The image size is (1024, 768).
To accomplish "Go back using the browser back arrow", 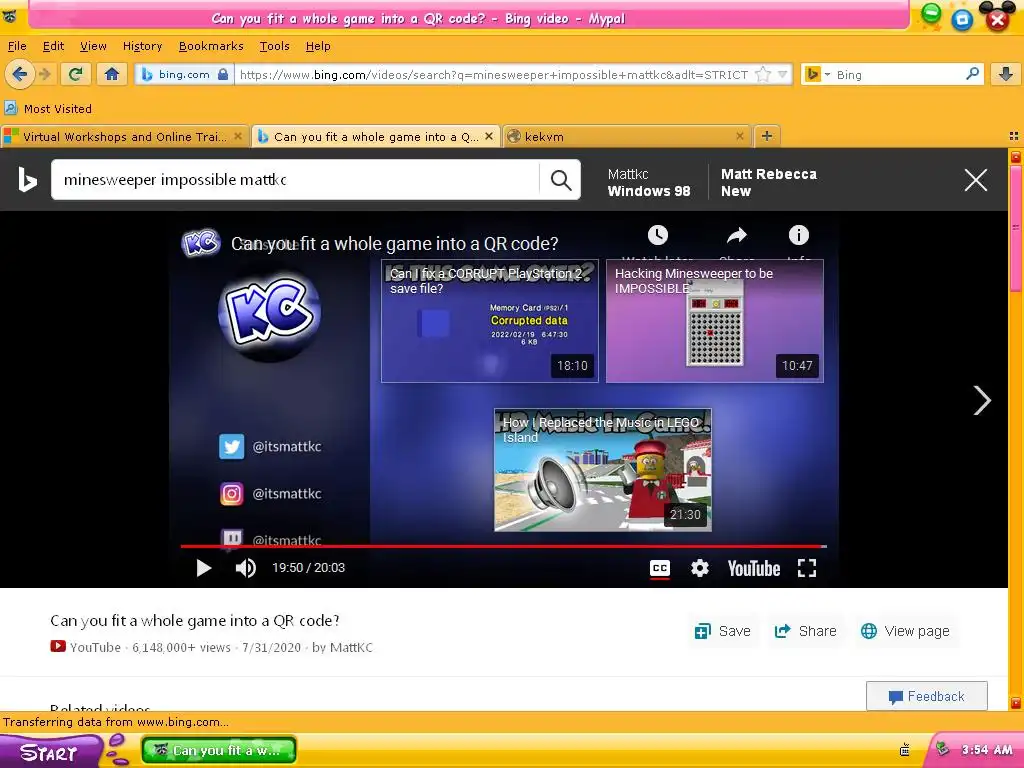I will [x=19, y=74].
